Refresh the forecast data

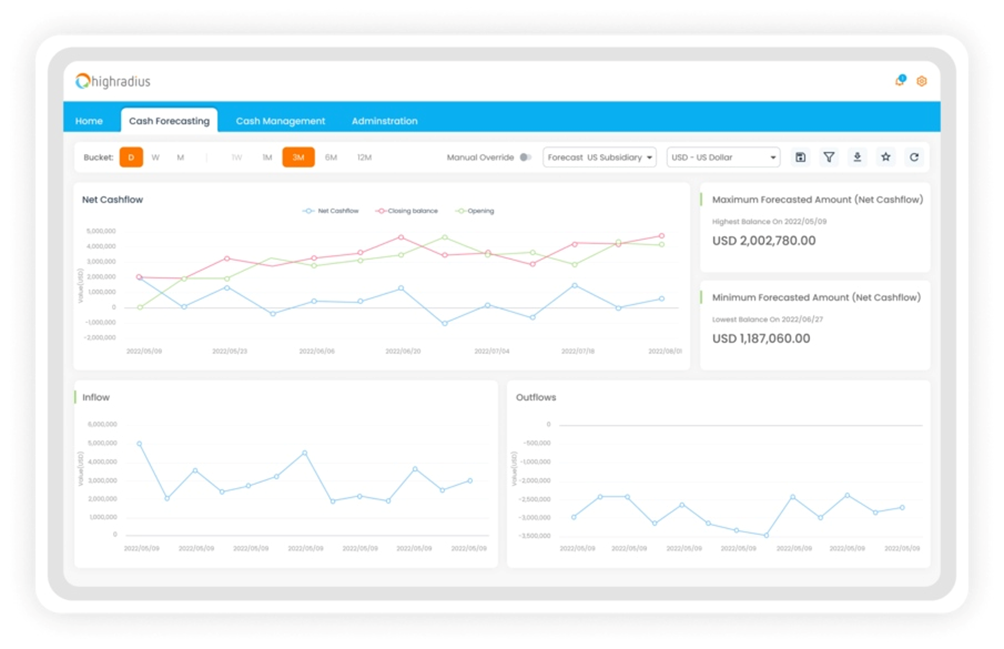(x=915, y=157)
